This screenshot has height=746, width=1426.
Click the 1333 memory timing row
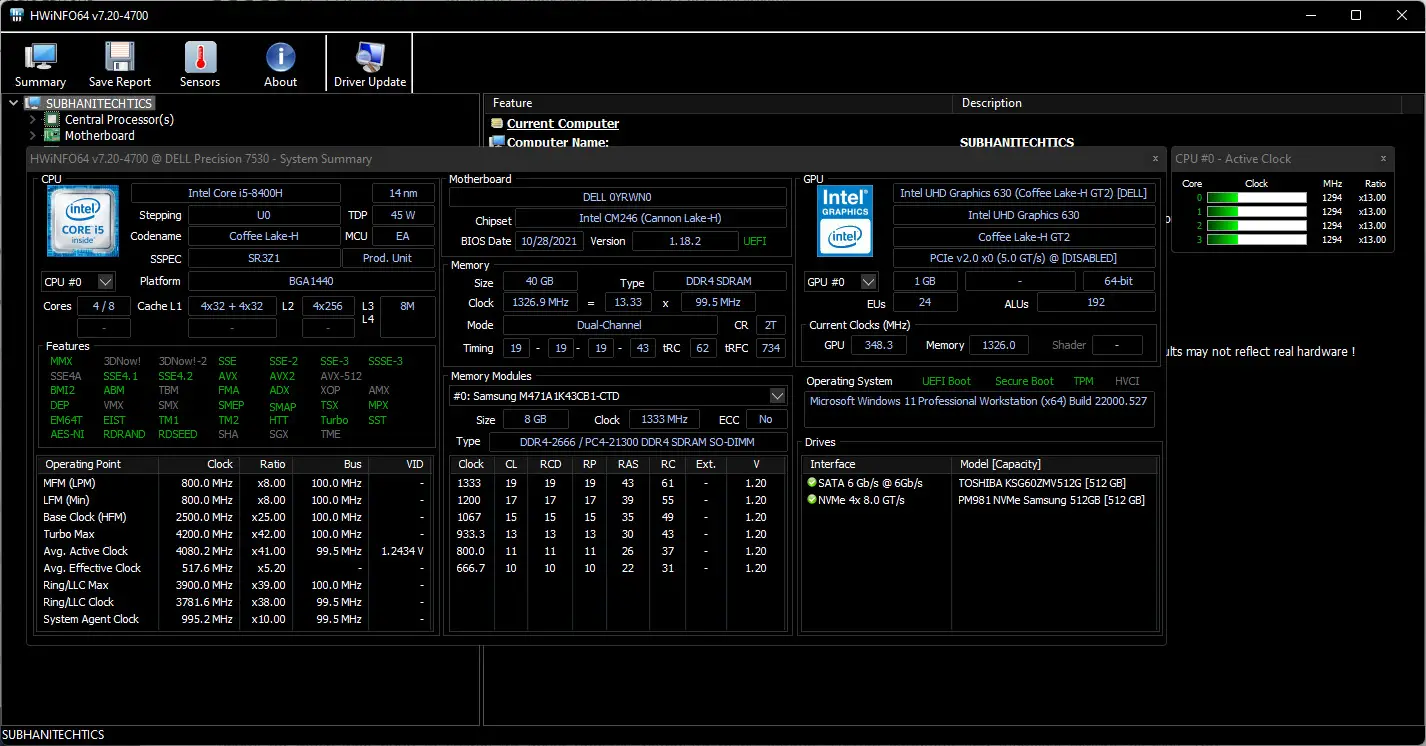point(617,483)
